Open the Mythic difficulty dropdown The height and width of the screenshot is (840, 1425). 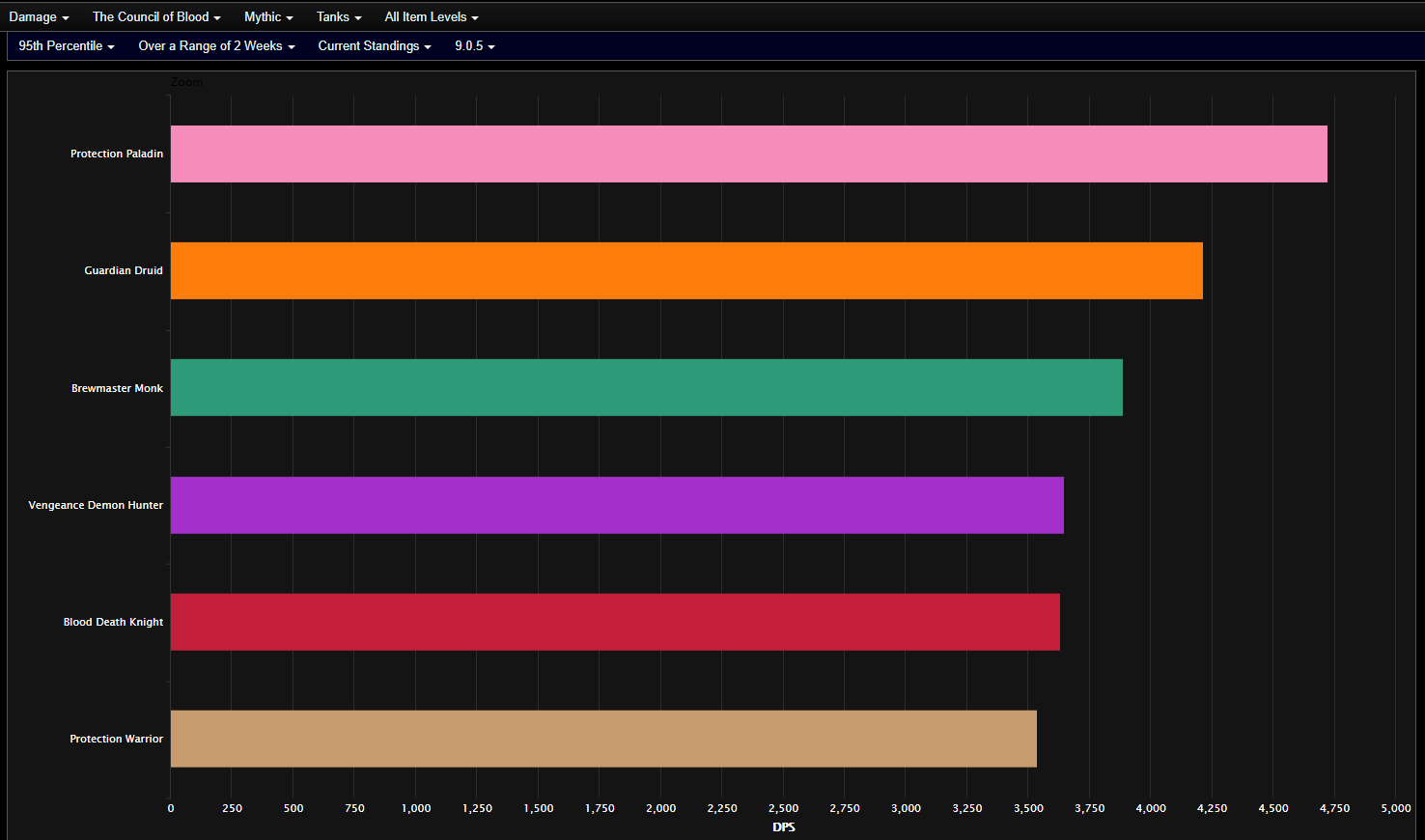tap(268, 16)
